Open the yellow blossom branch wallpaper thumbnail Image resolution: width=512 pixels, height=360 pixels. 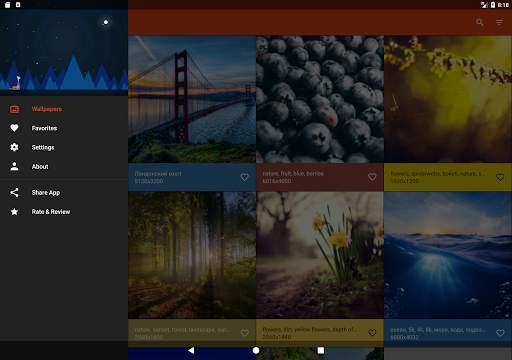448,99
